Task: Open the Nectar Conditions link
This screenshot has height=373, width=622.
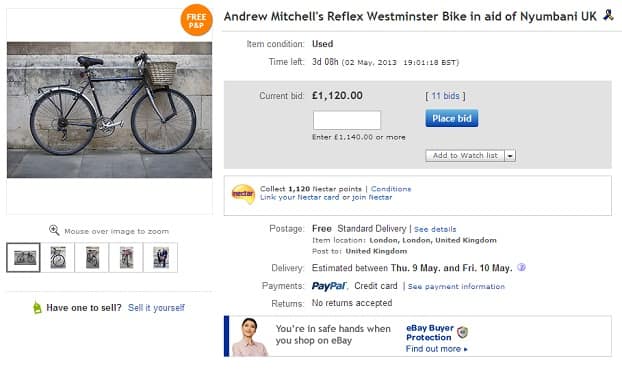Action: point(391,189)
